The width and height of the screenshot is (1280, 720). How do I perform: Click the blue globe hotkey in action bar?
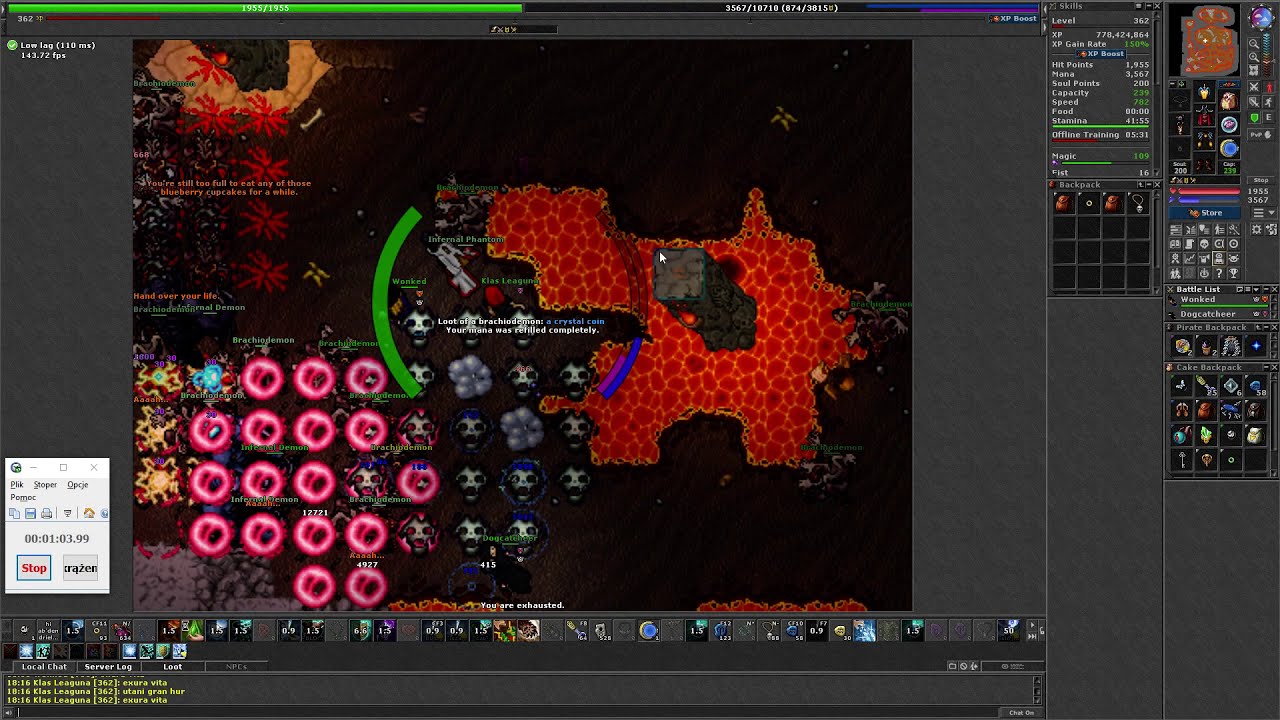click(648, 630)
